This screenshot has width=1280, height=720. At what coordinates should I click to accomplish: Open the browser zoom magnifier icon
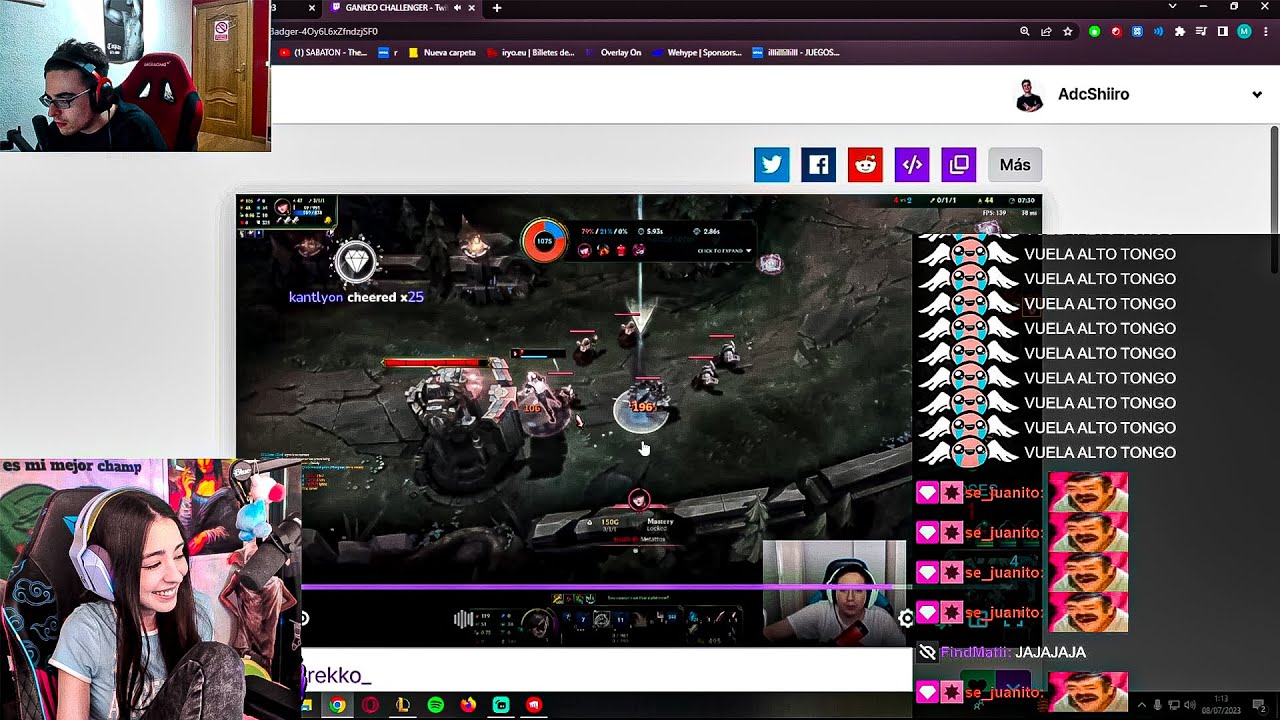click(1025, 32)
